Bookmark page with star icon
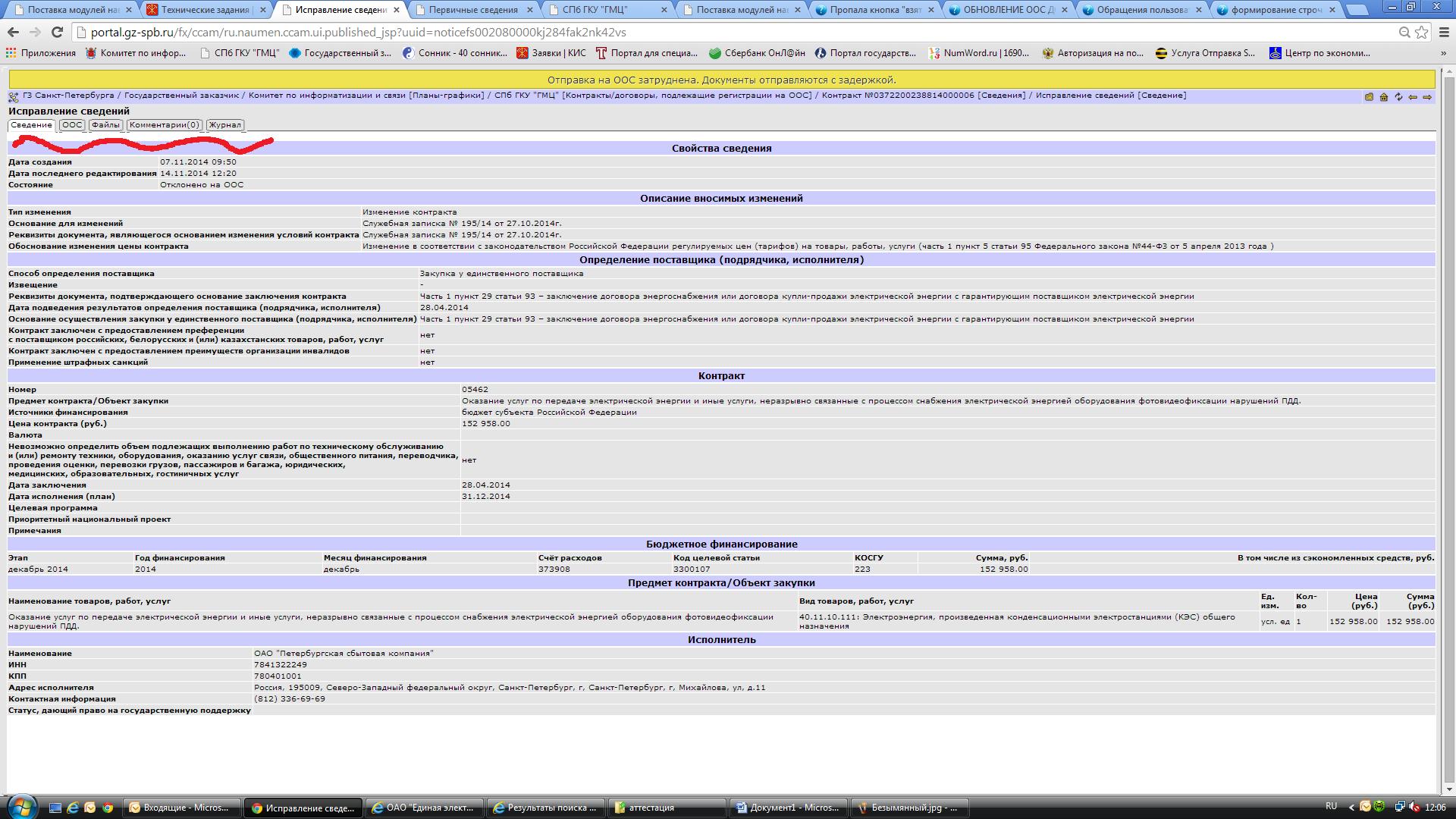This screenshot has width=1456, height=819. (1422, 33)
